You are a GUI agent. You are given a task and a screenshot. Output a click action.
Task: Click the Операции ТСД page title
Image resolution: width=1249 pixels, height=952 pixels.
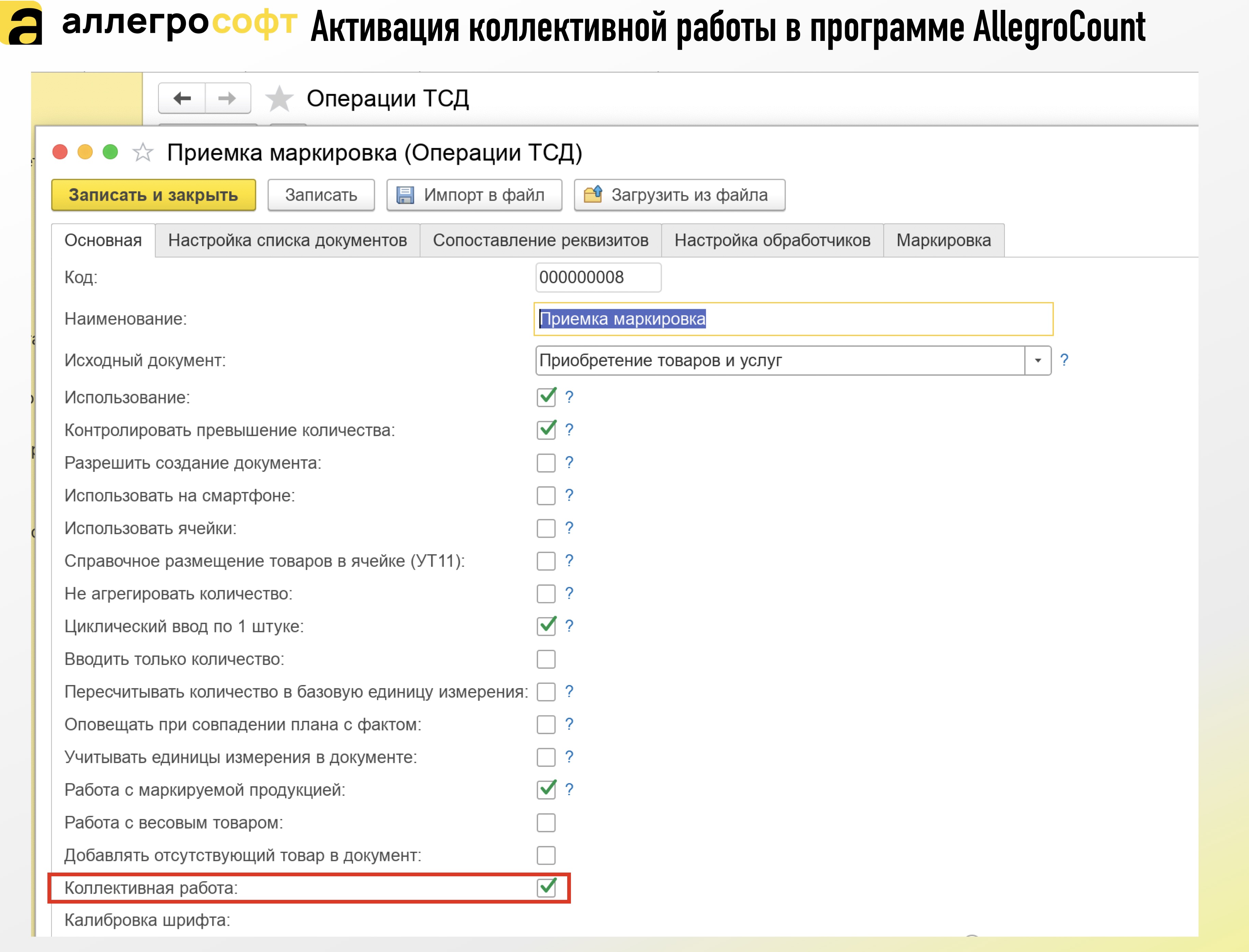[x=387, y=99]
